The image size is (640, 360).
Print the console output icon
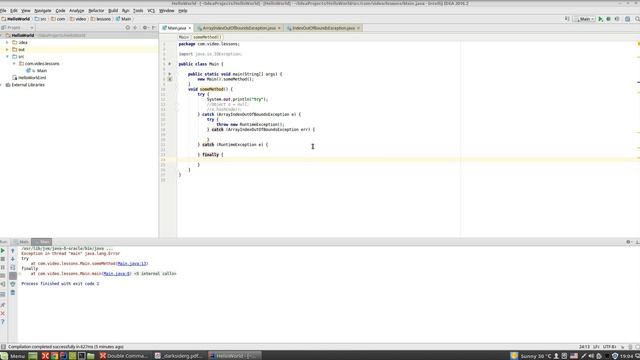point(13,284)
